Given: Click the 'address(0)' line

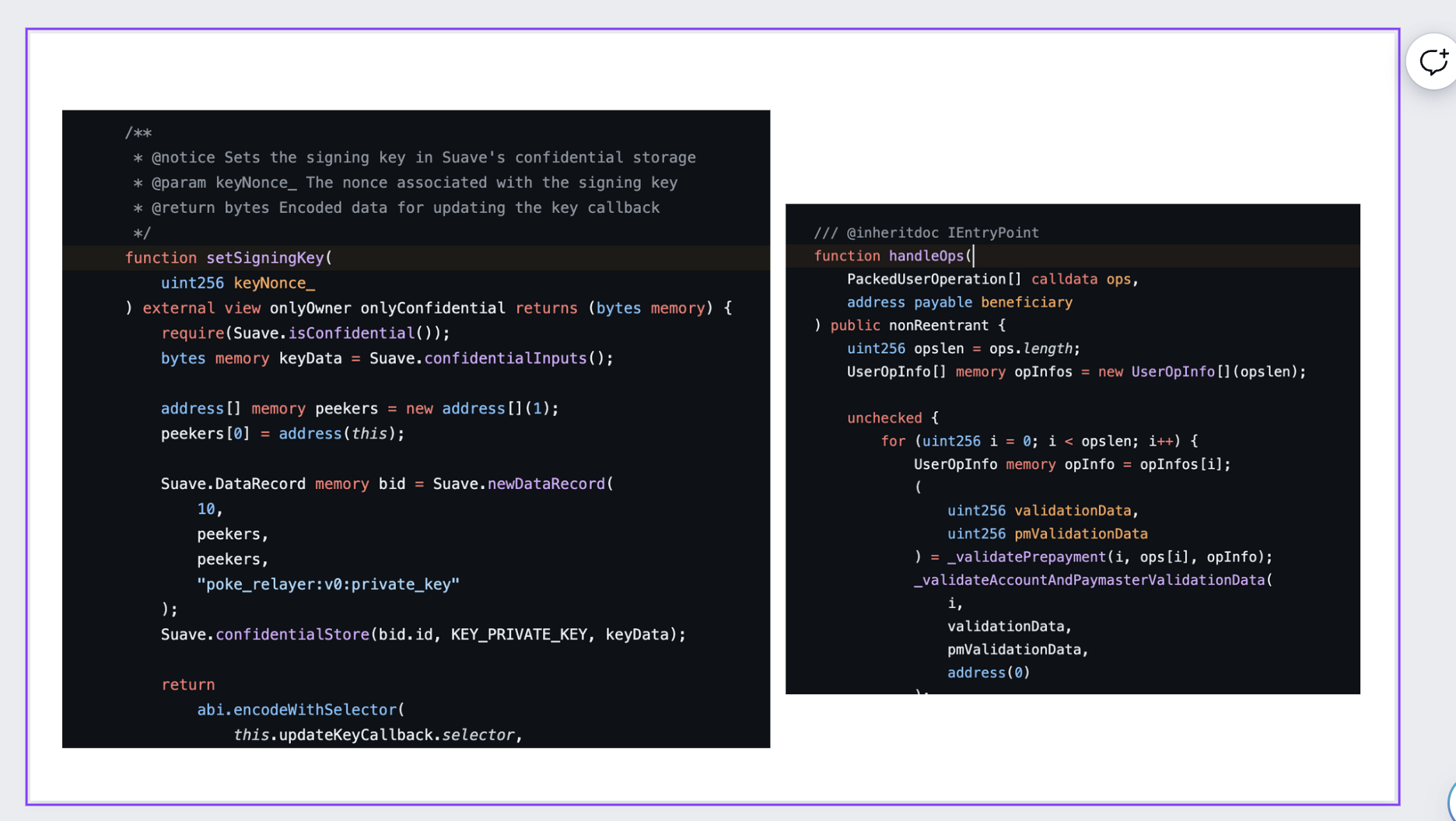Looking at the screenshot, I should 989,673.
